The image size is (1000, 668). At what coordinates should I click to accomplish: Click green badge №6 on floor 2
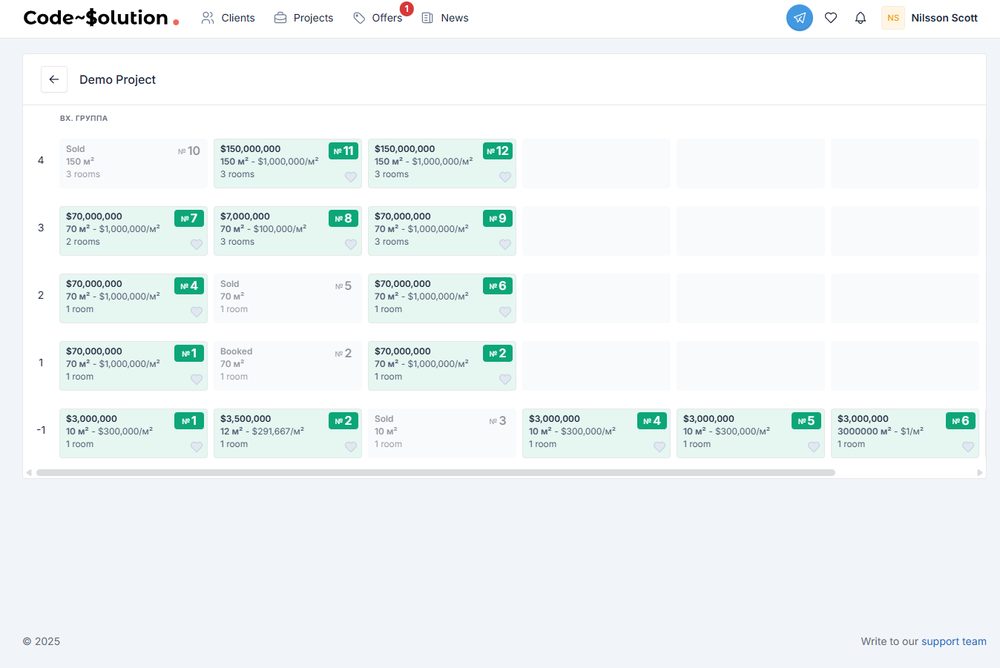(x=498, y=286)
